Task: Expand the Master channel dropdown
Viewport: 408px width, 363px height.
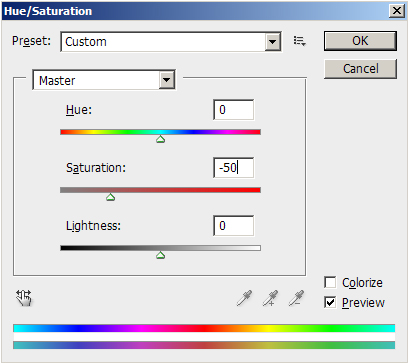Action: [166, 80]
